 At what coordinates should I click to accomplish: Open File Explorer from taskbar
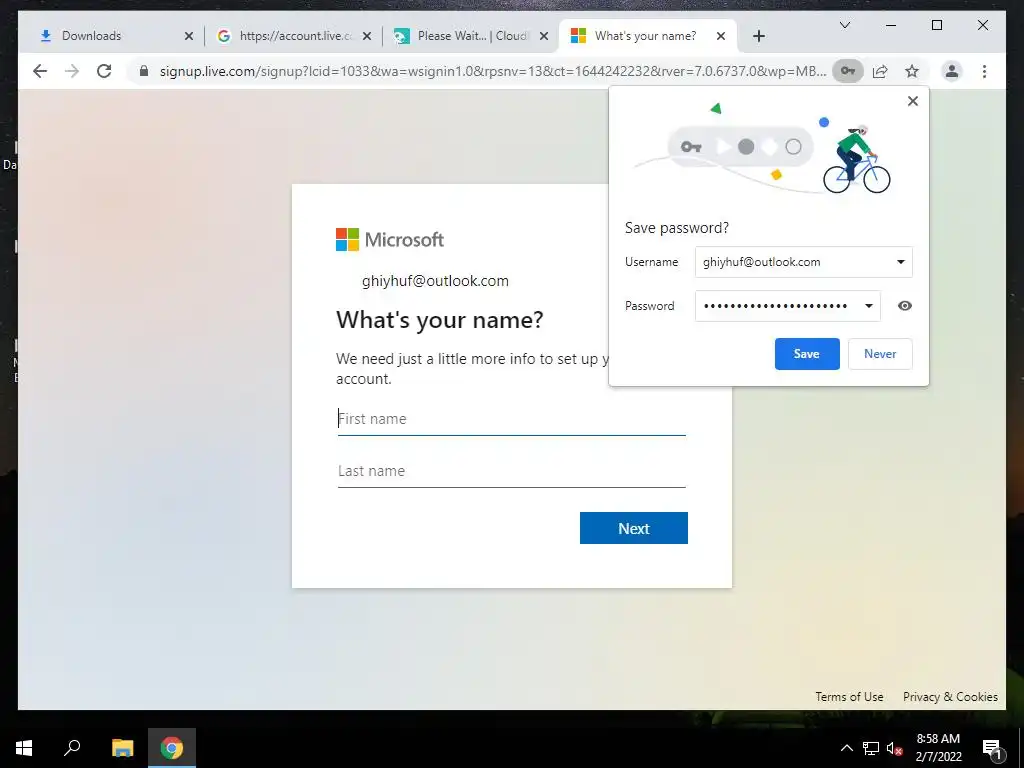coord(122,748)
